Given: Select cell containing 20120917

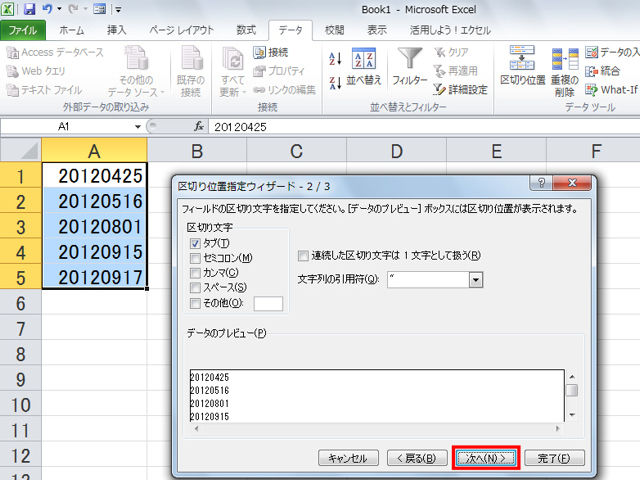Looking at the screenshot, I should tap(94, 276).
